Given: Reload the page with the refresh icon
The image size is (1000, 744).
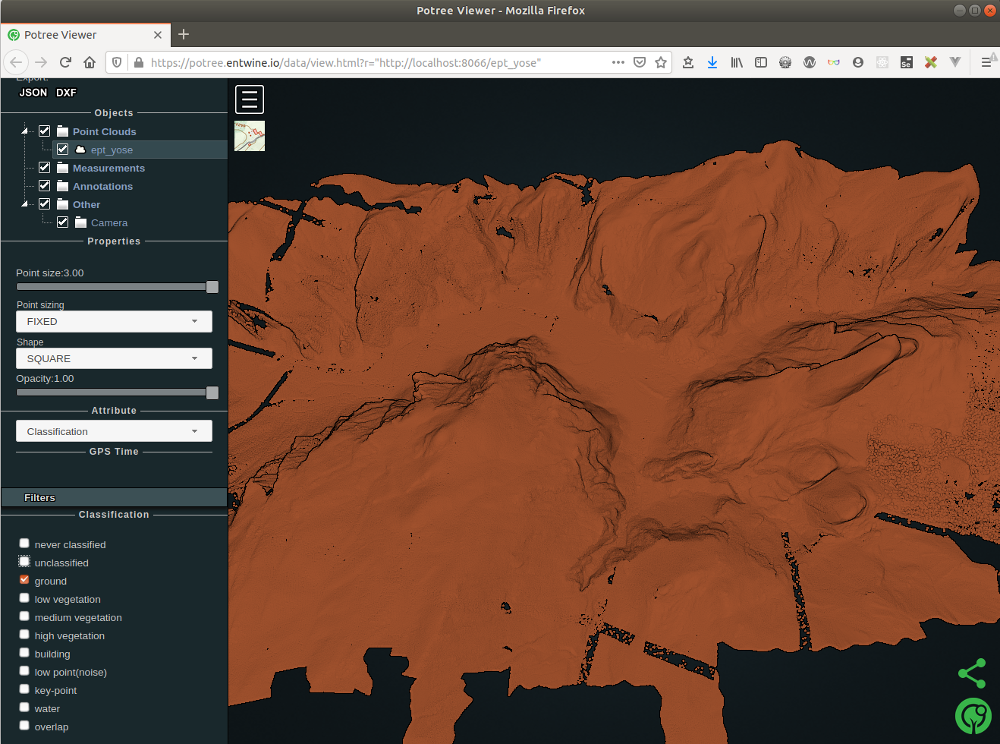Looking at the screenshot, I should coord(65,62).
